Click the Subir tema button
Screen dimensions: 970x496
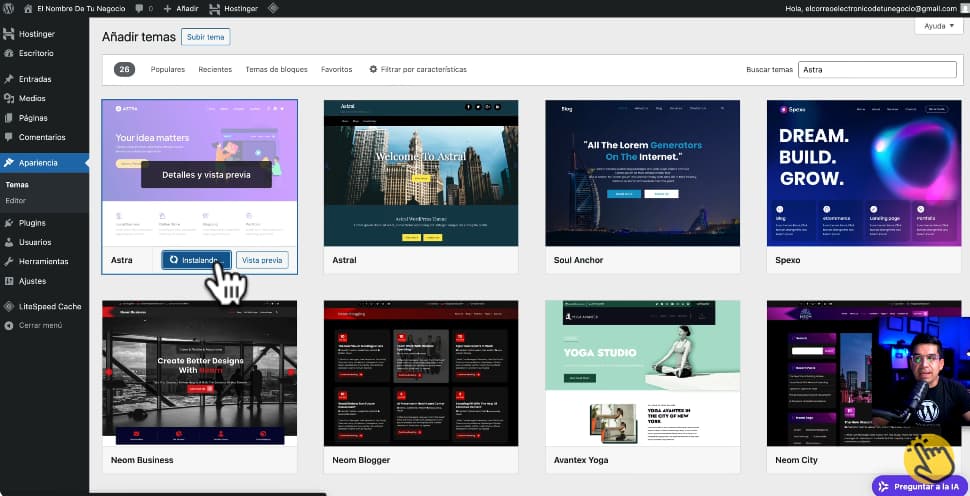pos(205,37)
